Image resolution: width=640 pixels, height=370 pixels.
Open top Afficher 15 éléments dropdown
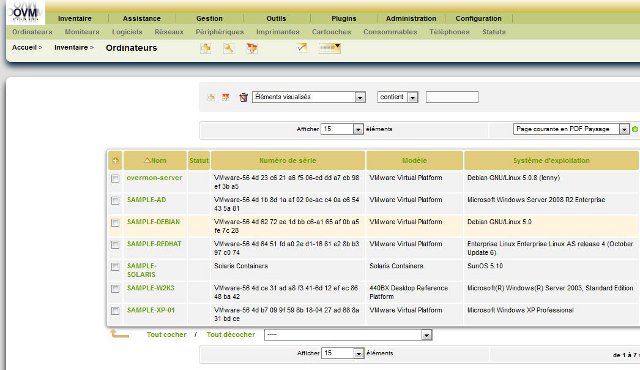click(x=342, y=129)
